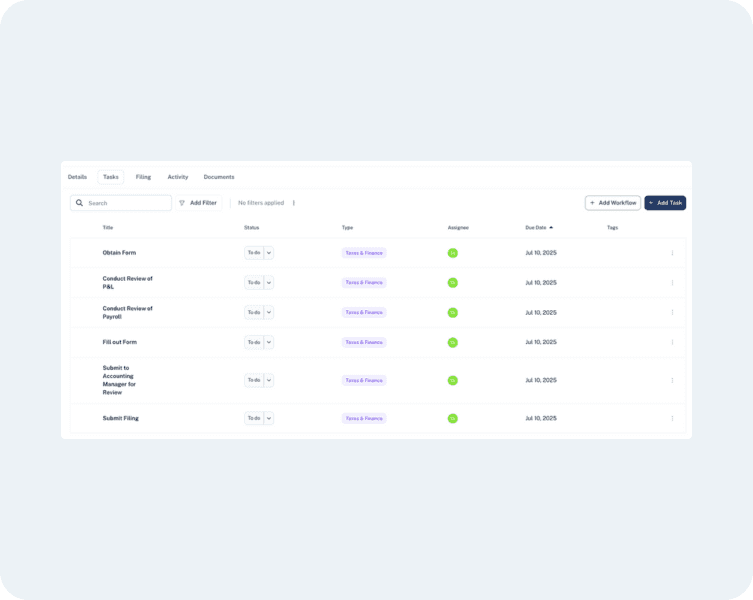Image resolution: width=753 pixels, height=600 pixels.
Task: Open more options menu for Conduct Review of P&L
Action: [x=672, y=283]
